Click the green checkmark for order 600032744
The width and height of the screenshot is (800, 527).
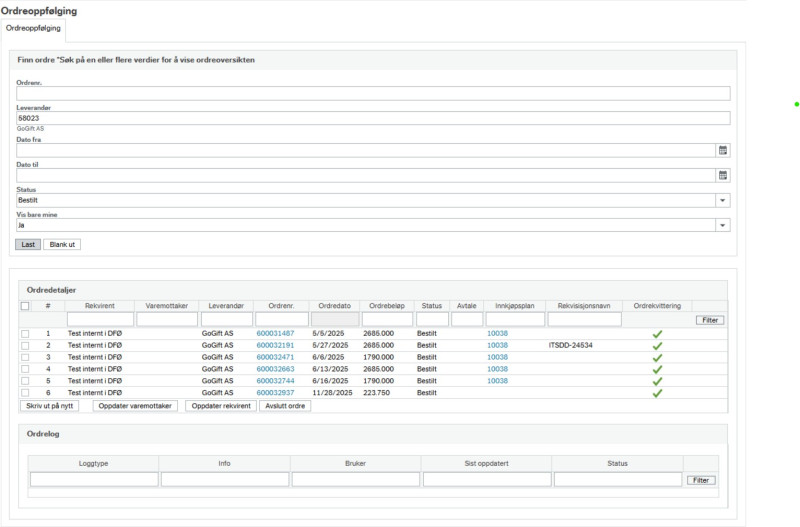point(657,381)
